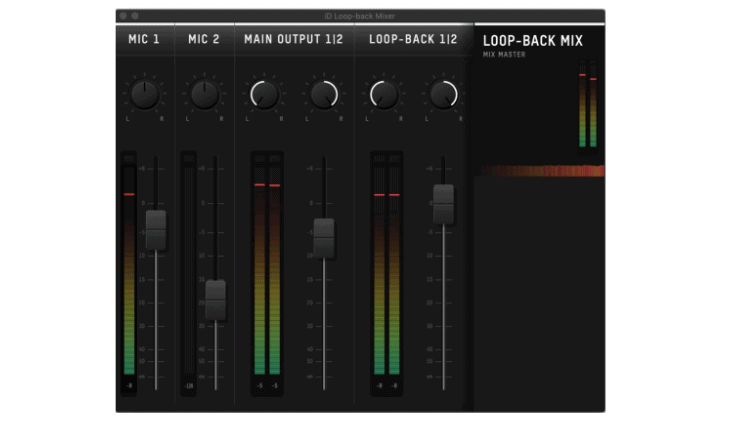Click the Main Output left pan knob

(x=264, y=95)
